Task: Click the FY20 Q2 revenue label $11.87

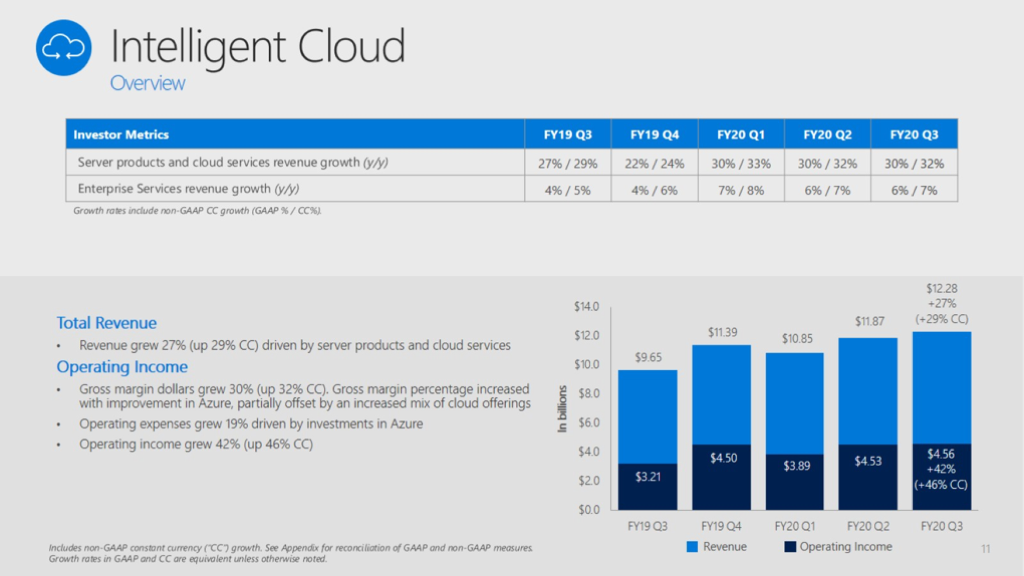Action: (869, 321)
